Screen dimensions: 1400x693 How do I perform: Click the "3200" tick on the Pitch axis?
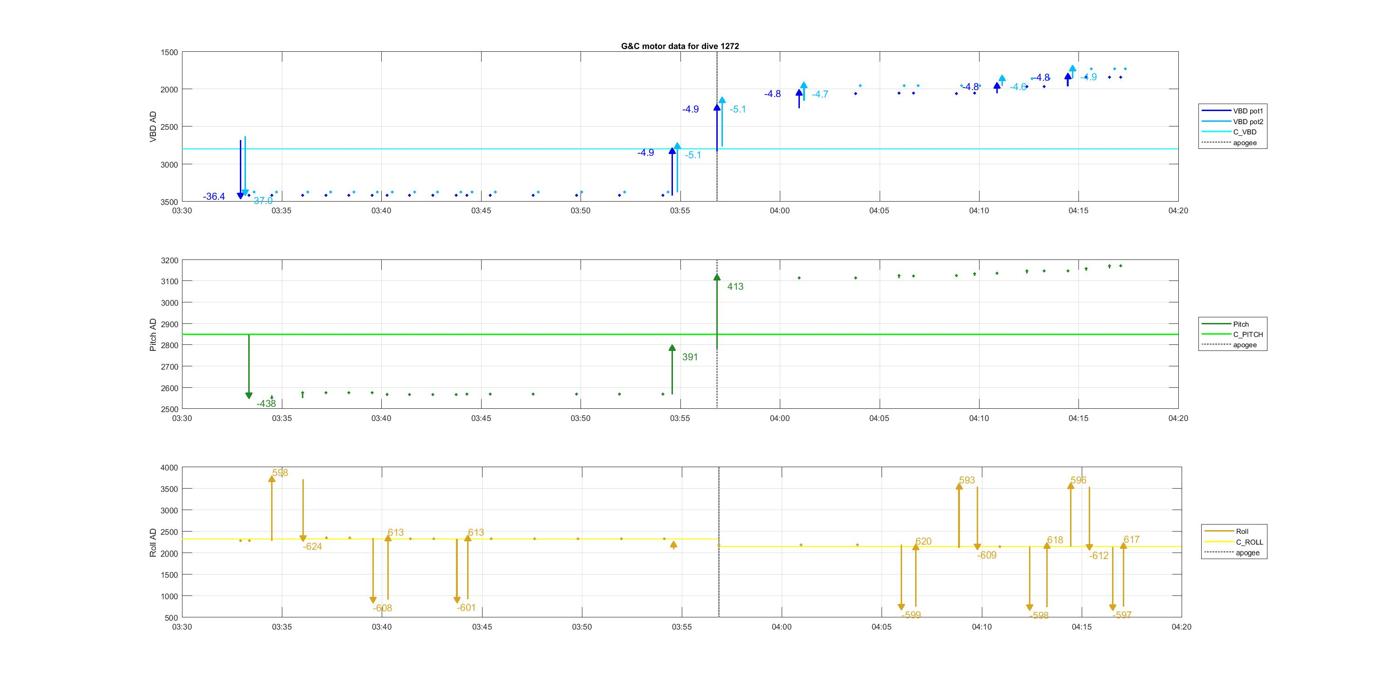coord(169,261)
